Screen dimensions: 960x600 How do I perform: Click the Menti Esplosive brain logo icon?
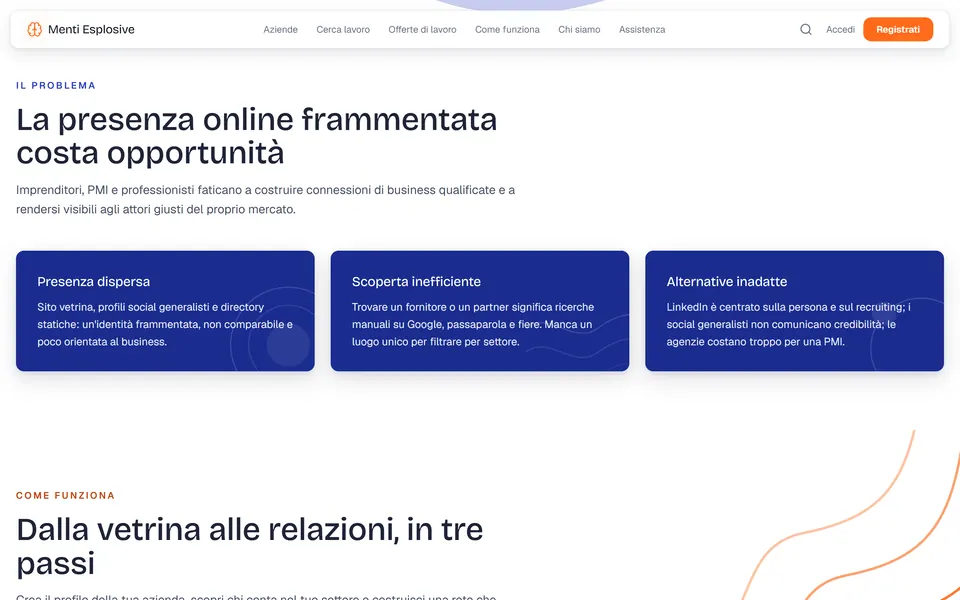click(34, 29)
